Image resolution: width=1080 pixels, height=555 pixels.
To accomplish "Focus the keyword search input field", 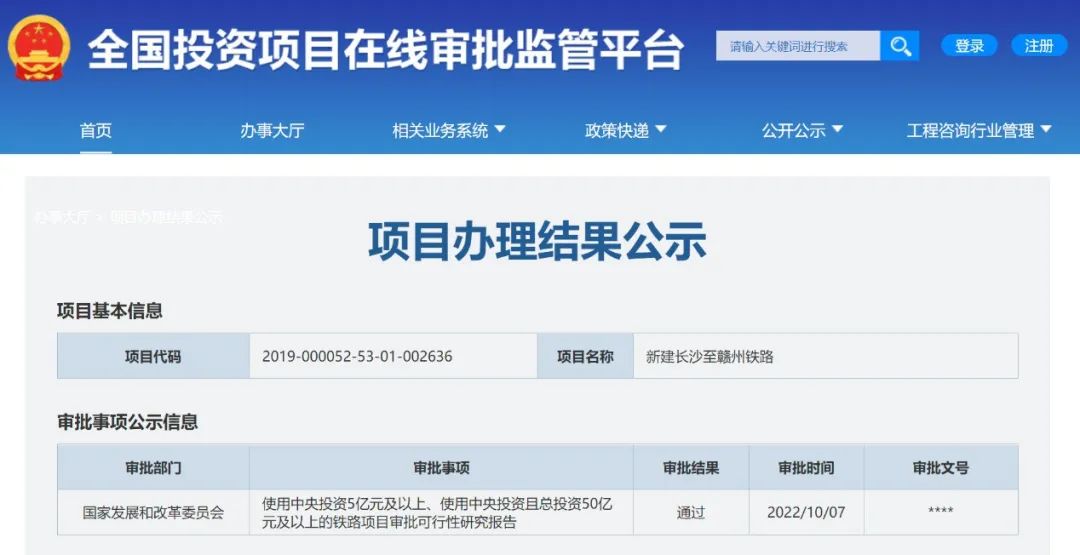I will click(x=798, y=45).
